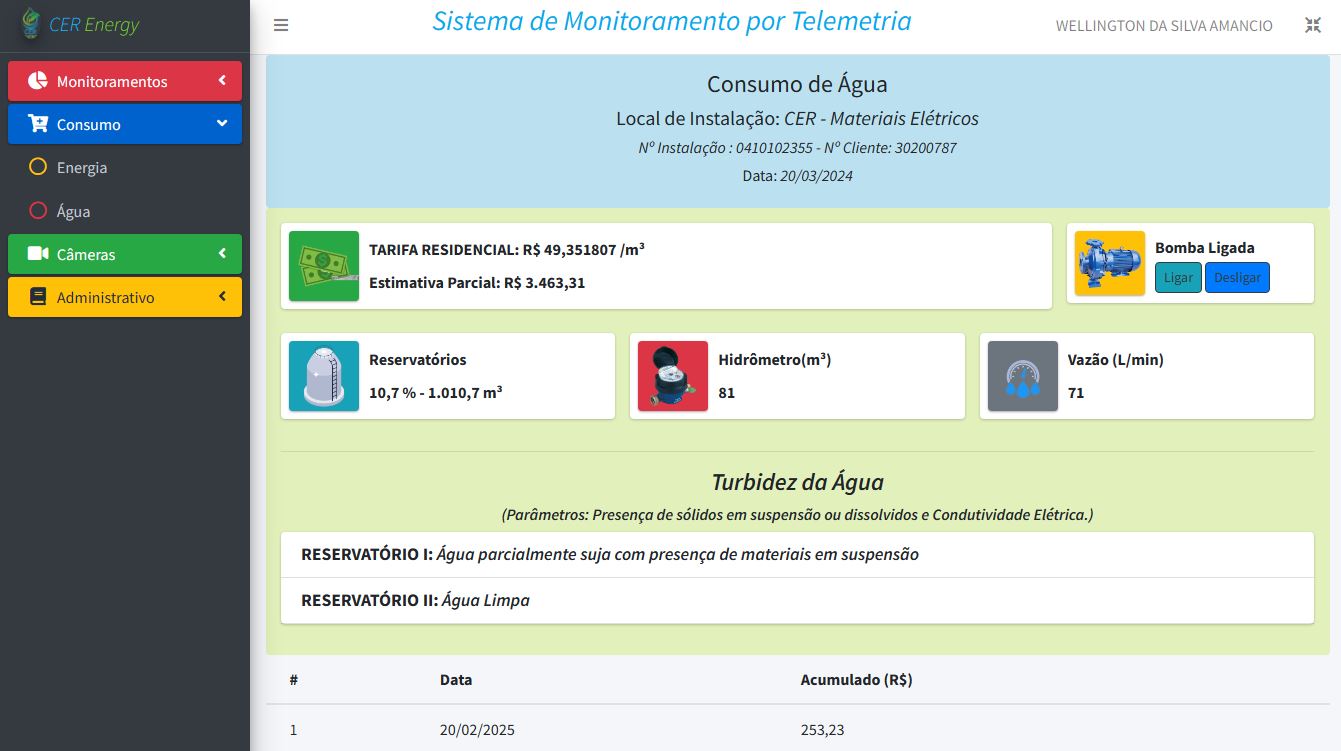The width and height of the screenshot is (1341, 751).
Task: Click the RESERVATÓRIO I turbidity row
Action: click(797, 554)
